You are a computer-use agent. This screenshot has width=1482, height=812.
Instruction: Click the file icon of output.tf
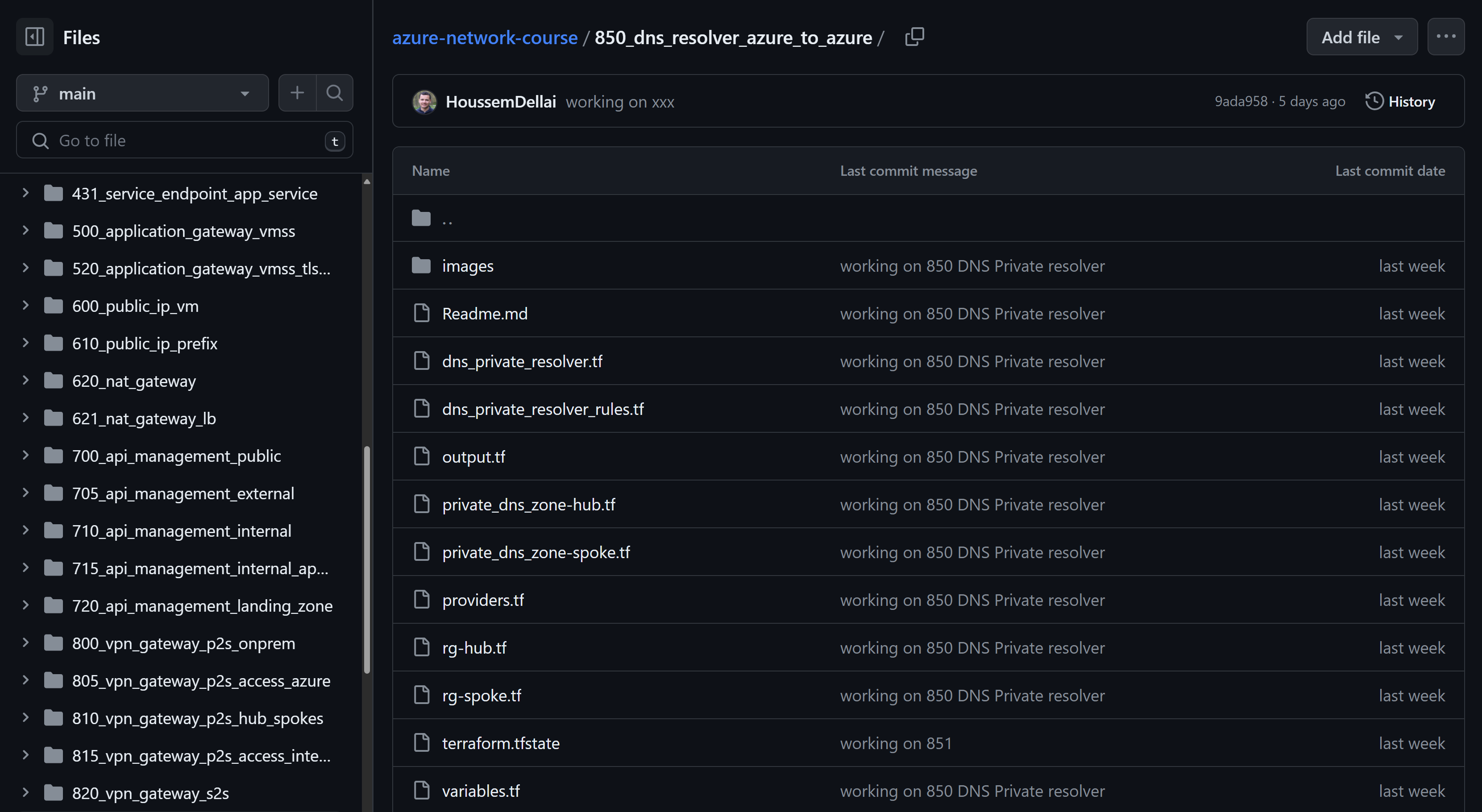tap(422, 456)
